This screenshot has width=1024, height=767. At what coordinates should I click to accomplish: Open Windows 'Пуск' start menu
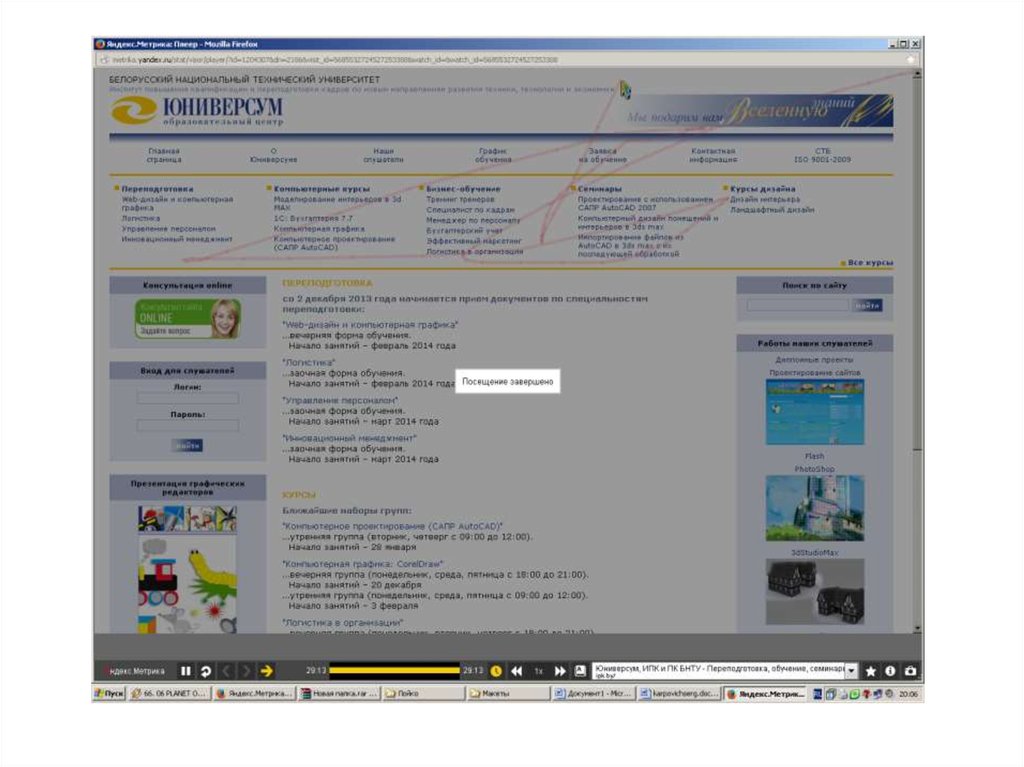109,693
